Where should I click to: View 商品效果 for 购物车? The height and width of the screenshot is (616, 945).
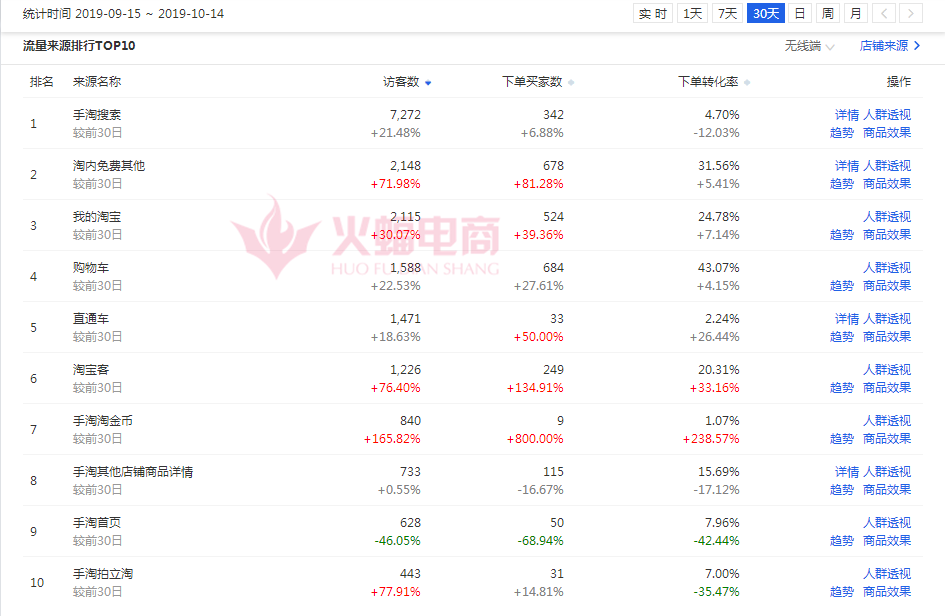(887, 286)
